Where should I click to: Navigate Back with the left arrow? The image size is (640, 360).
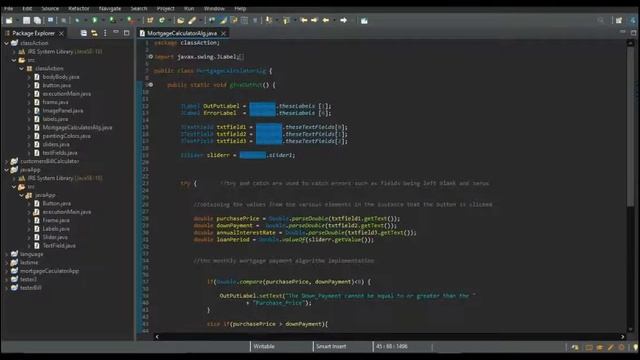(x=326, y=20)
